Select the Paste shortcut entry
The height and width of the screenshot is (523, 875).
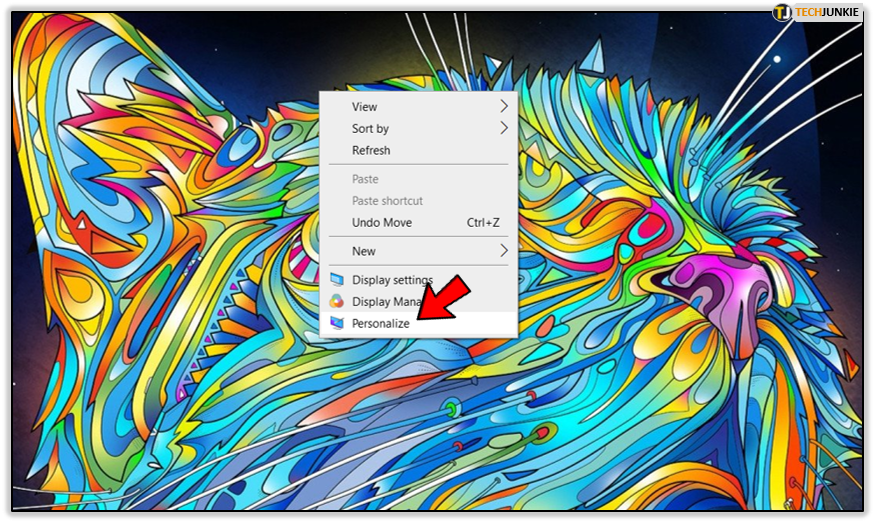[x=419, y=201]
